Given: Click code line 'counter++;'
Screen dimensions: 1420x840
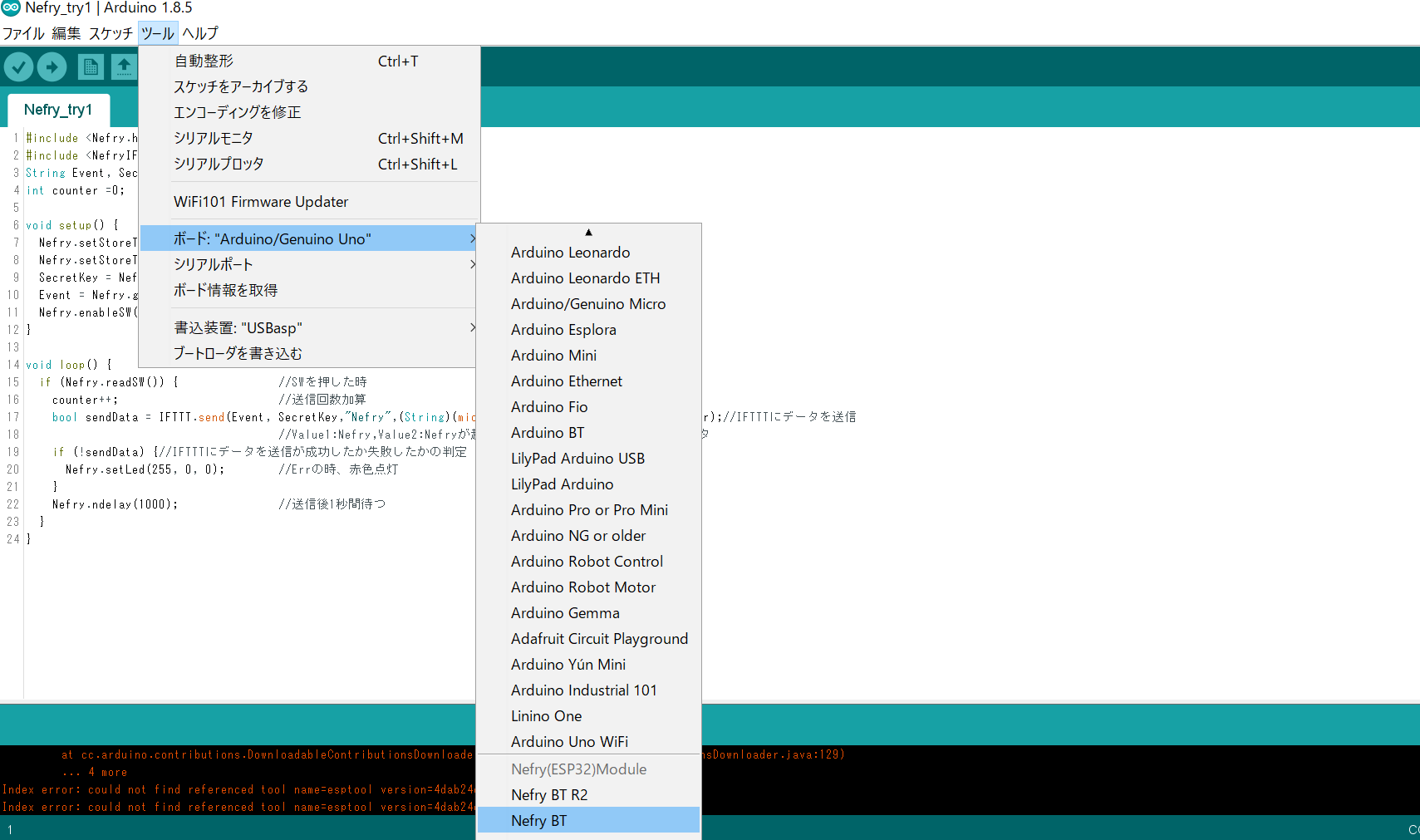Looking at the screenshot, I should pos(85,400).
